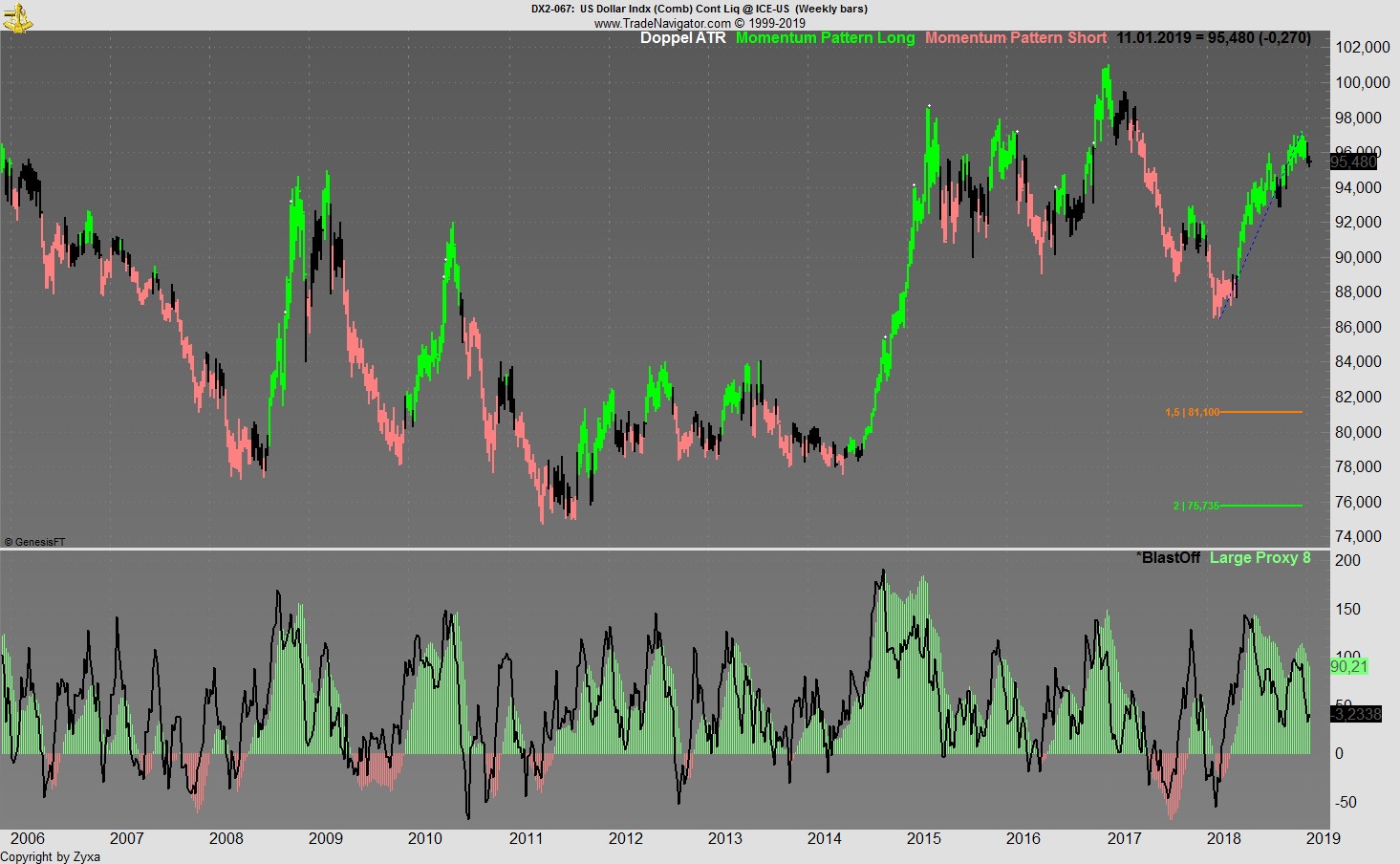Click the 86,000 price axis label

click(x=1357, y=327)
